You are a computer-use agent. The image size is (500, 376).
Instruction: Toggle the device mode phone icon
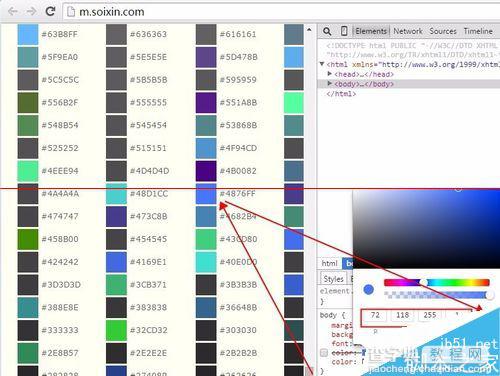pos(344,31)
